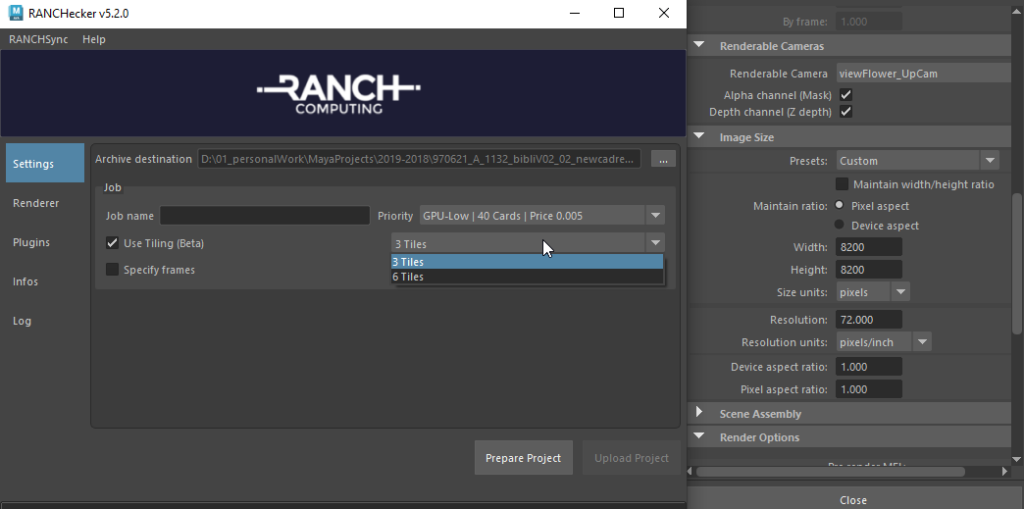
Task: Minimize the RANCHecker window
Action: (574, 13)
